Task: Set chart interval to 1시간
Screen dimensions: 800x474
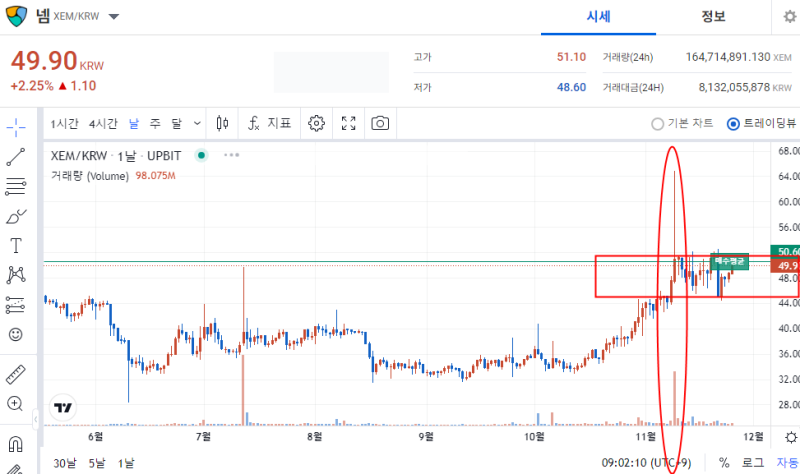Action: pos(64,123)
